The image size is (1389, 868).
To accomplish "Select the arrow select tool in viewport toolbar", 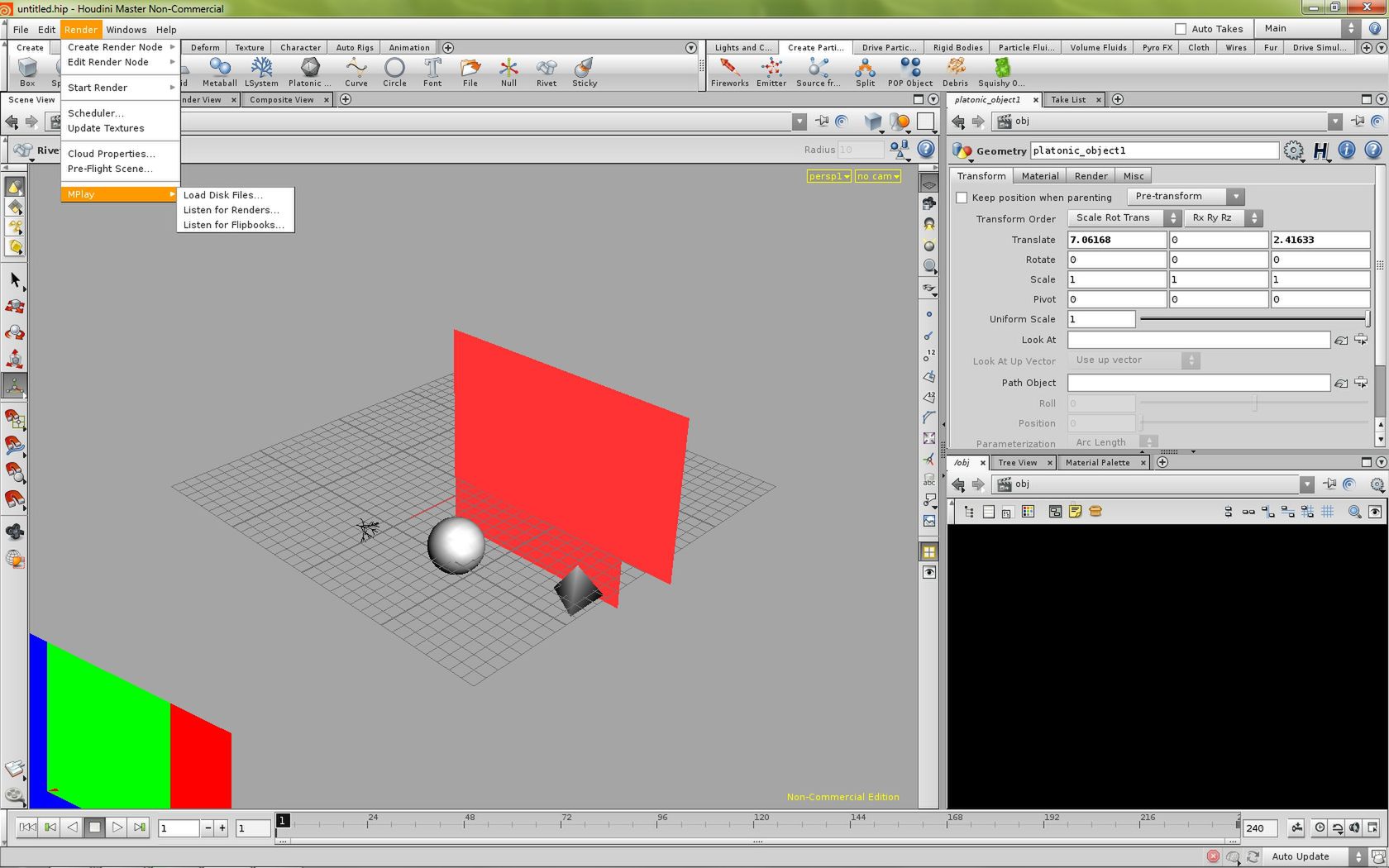I will 15,280.
